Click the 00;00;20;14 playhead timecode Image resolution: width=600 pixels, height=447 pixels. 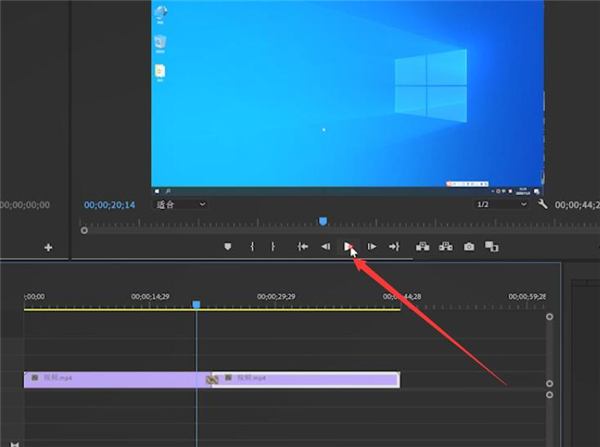coord(109,204)
